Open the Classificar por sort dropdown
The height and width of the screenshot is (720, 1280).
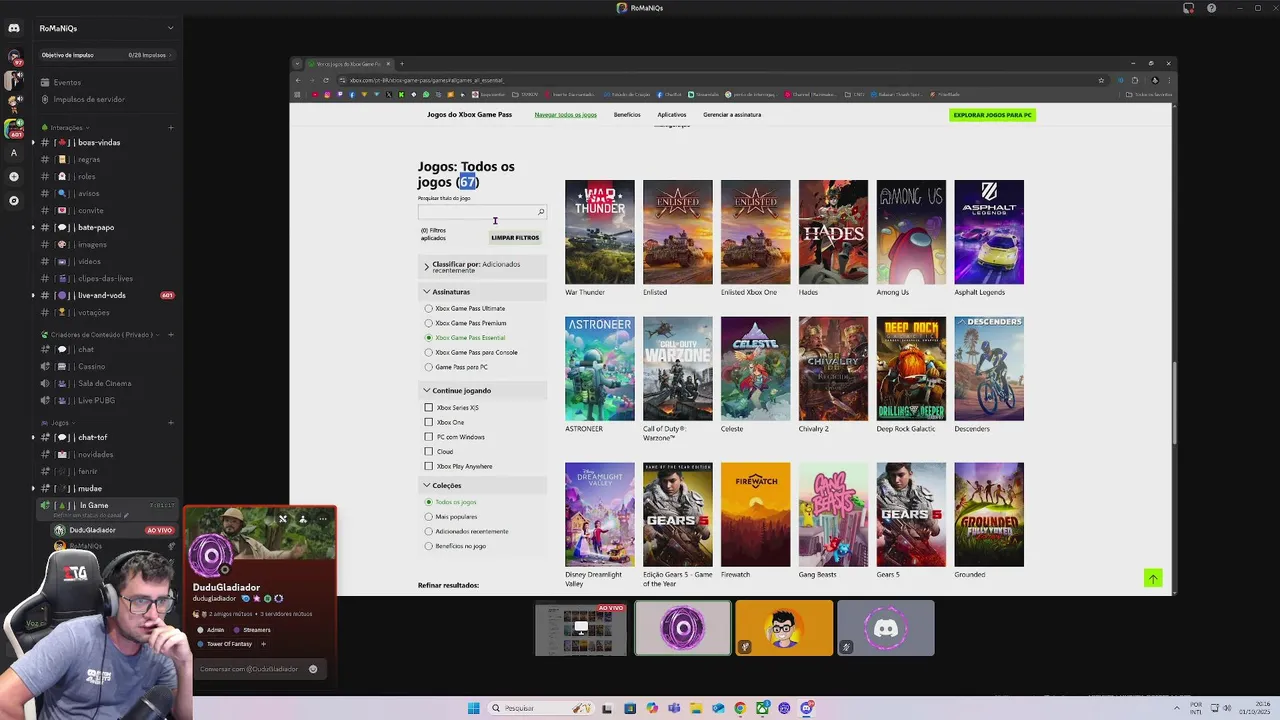click(x=482, y=267)
